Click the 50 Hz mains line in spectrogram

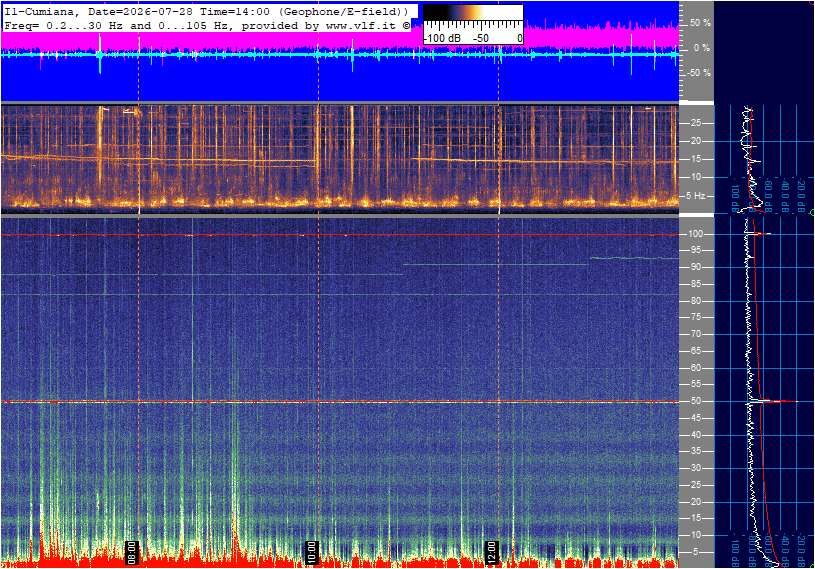(339, 402)
